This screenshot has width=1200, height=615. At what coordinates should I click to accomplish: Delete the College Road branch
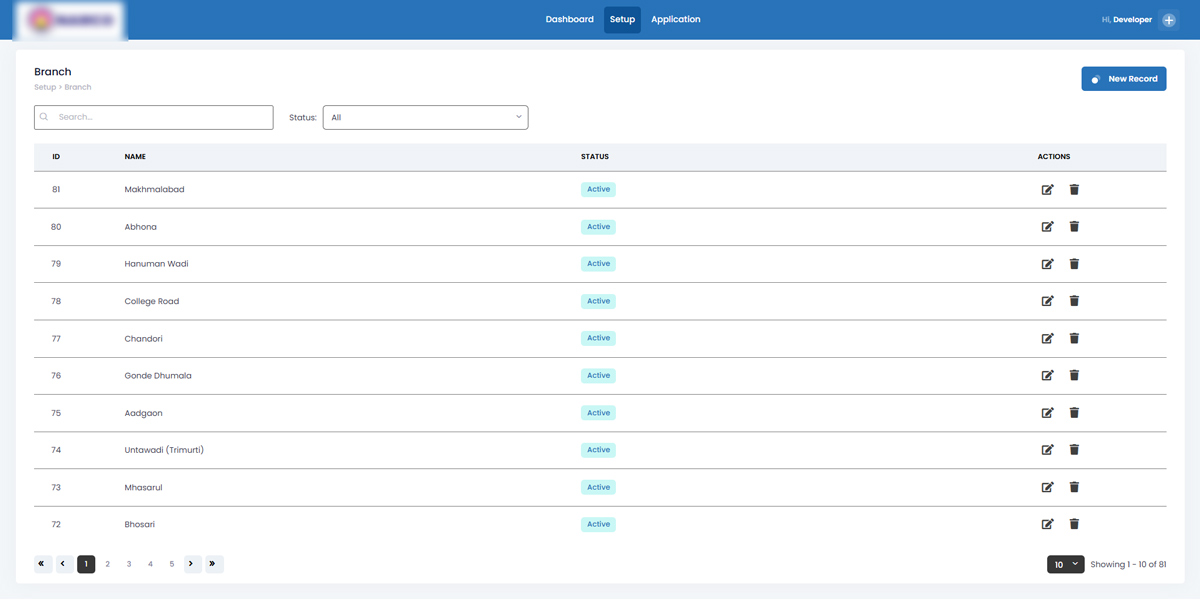(1074, 301)
